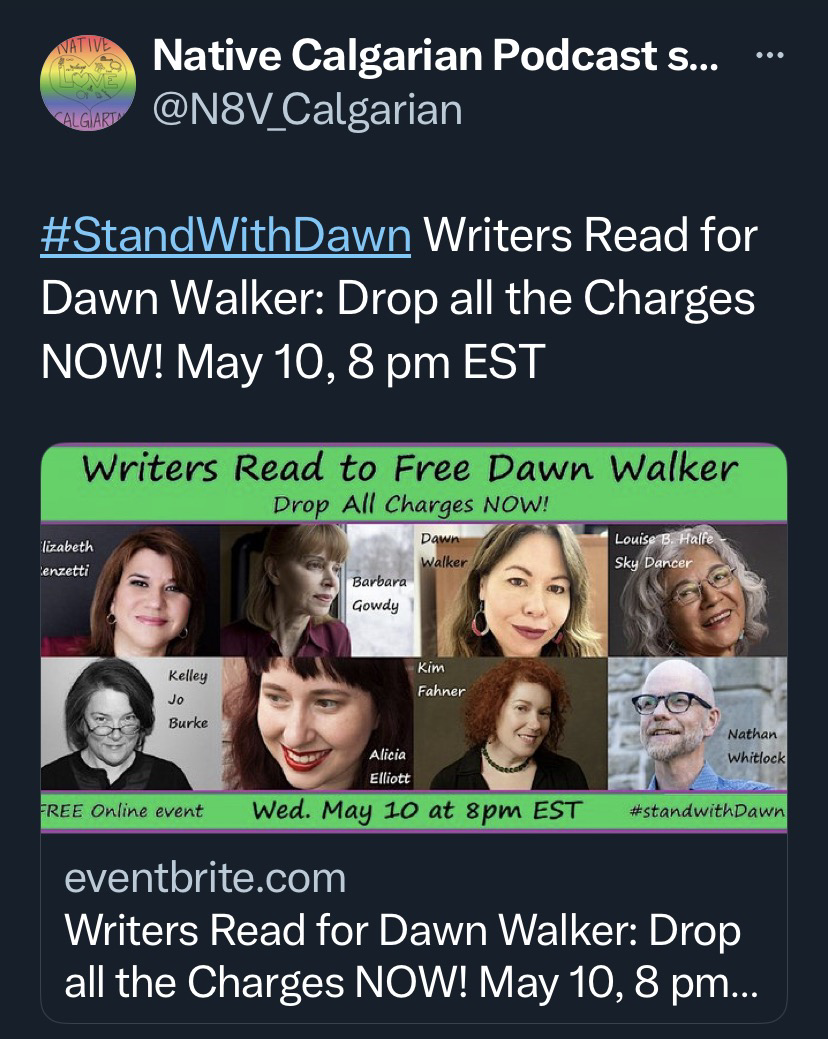Visit the @N8V_Calgarian handle
The height and width of the screenshot is (1039, 828).
[307, 109]
